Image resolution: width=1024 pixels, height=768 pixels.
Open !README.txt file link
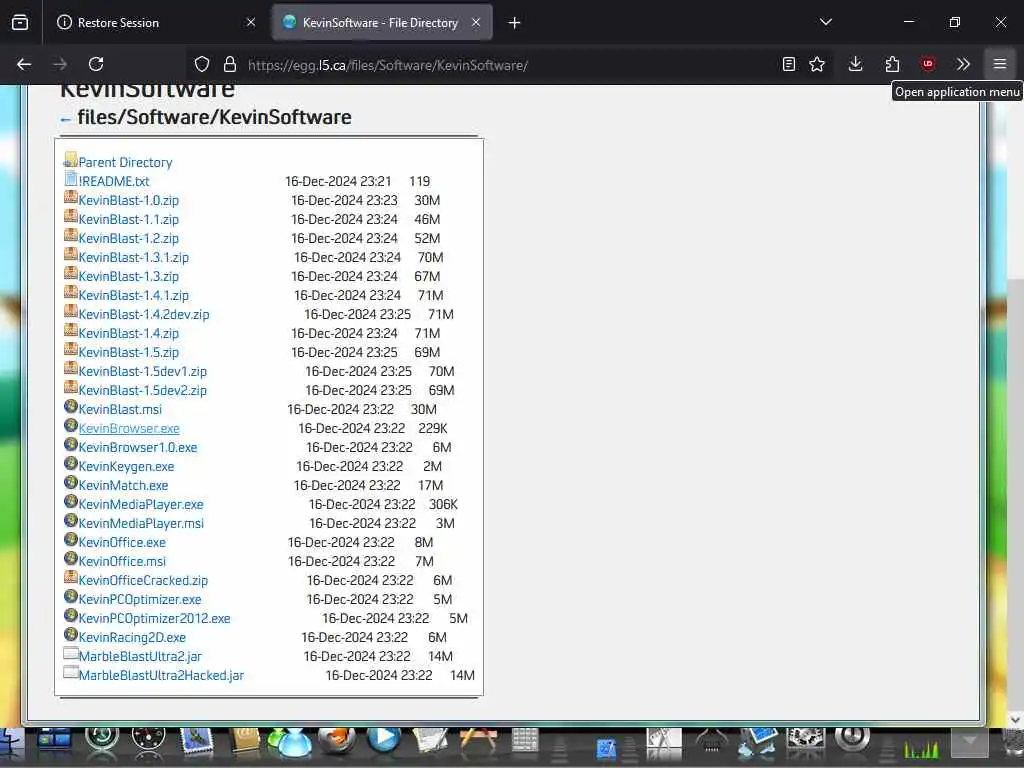point(114,182)
